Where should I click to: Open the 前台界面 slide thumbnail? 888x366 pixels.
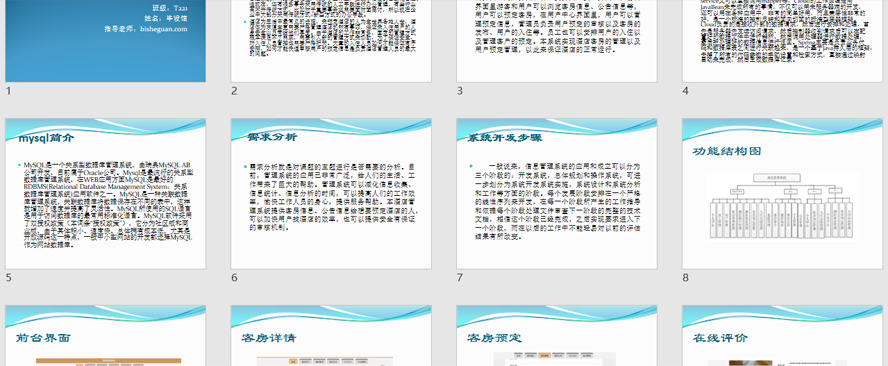tap(105, 335)
